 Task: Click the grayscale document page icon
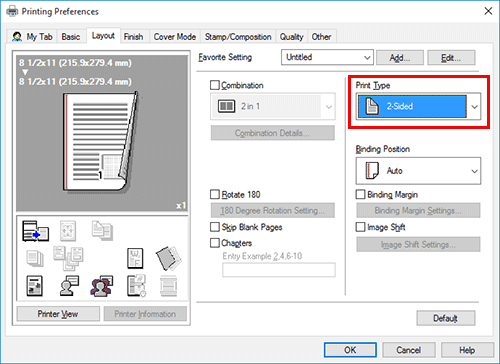(x=34, y=286)
